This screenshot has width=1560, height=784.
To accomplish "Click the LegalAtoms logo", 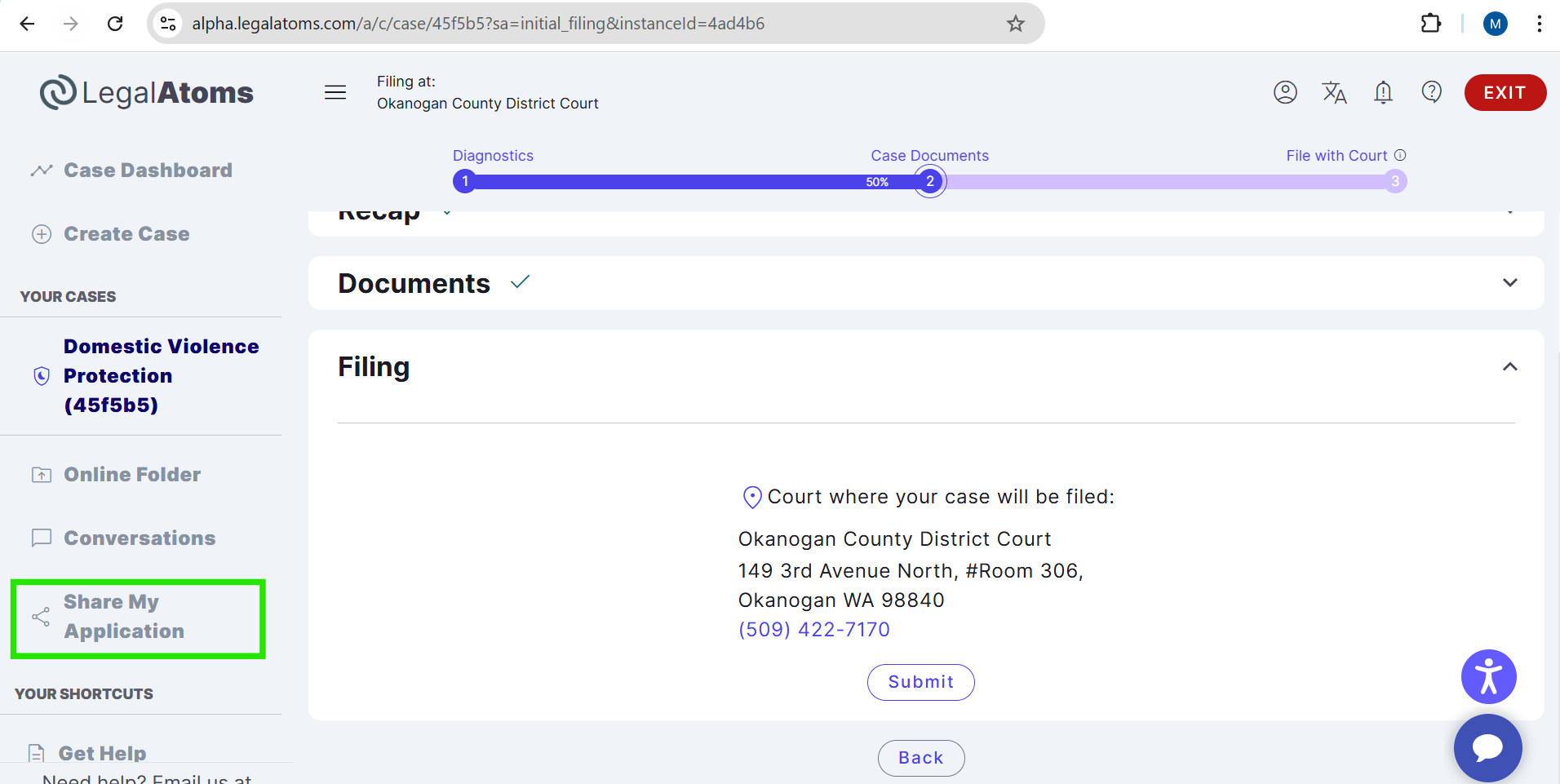I will (147, 93).
